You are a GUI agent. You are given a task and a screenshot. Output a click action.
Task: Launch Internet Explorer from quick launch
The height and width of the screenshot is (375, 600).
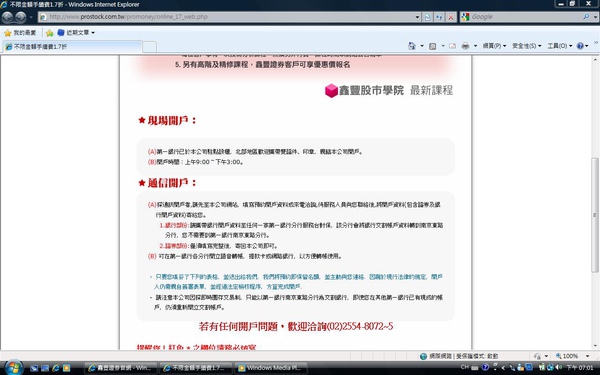[55, 368]
